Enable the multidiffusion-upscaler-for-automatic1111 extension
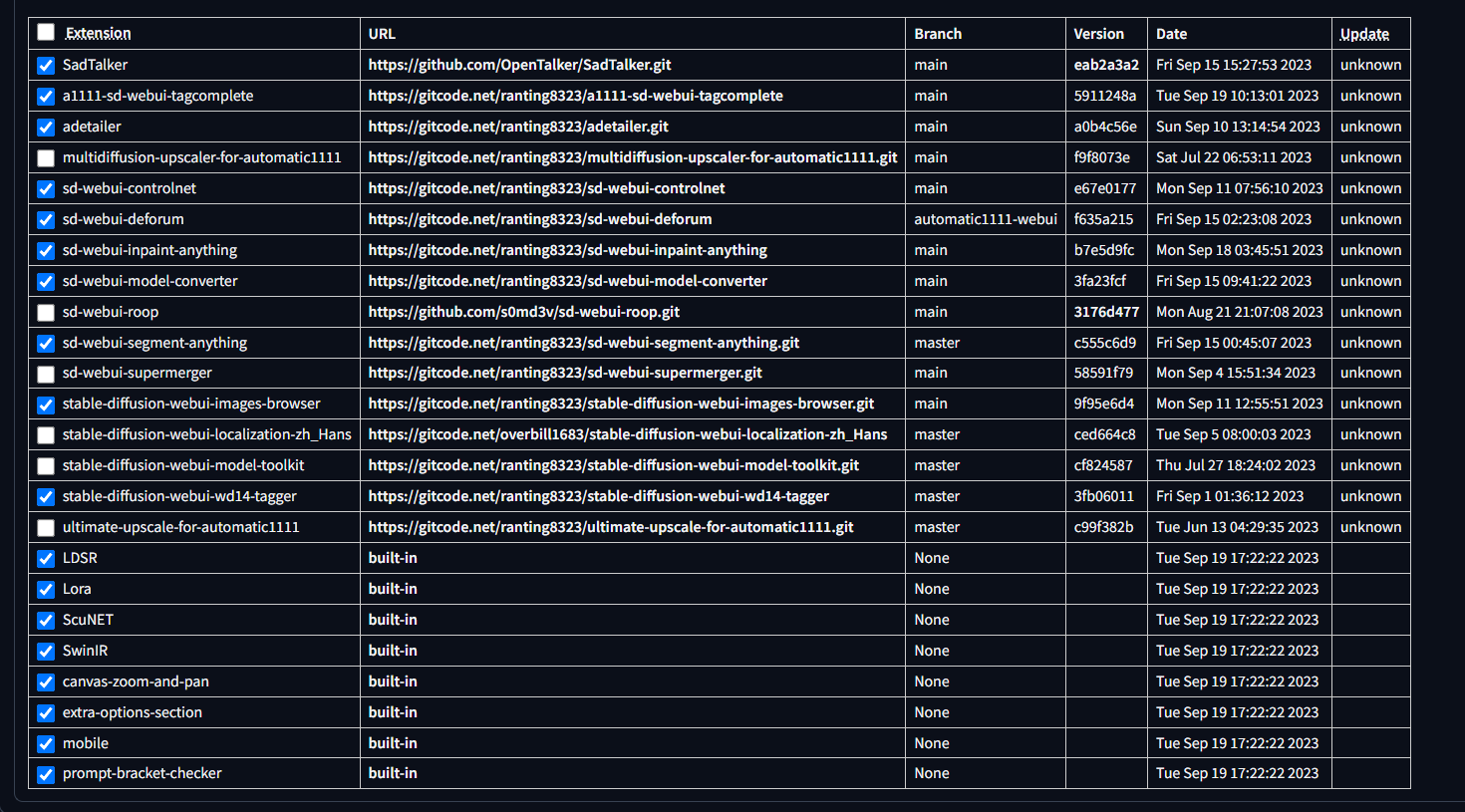The image size is (1465, 812). click(46, 157)
